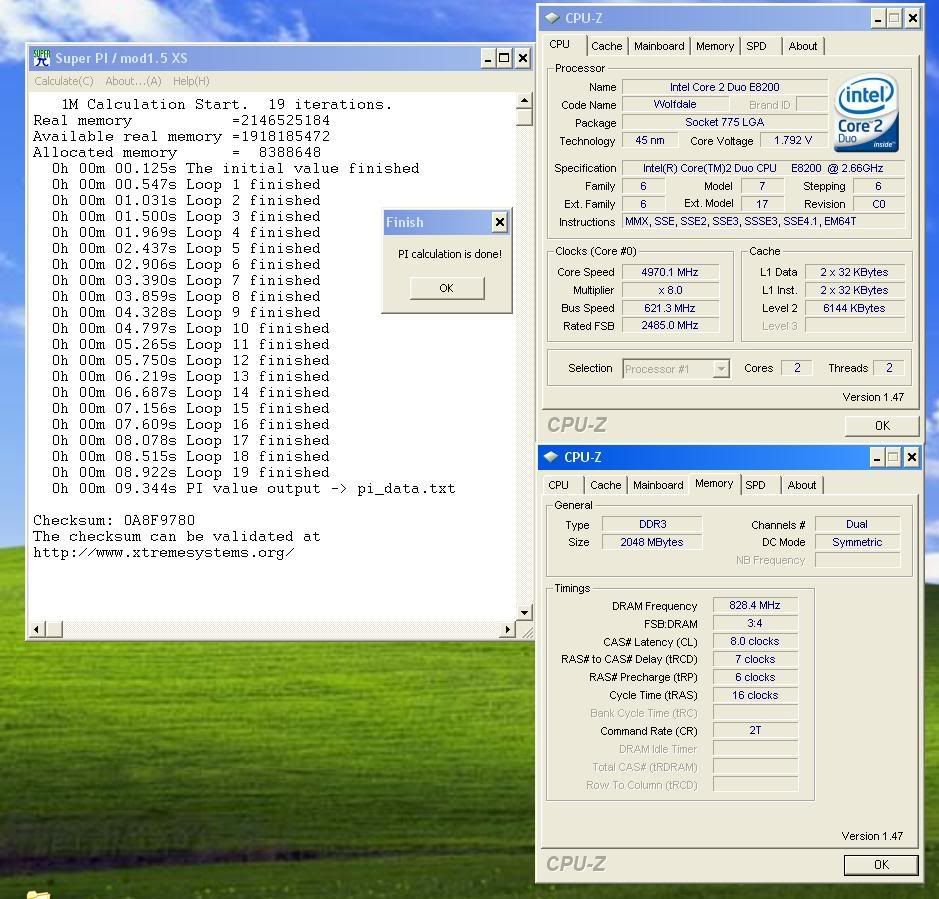Click Super PI horizontal scrollbar left arrow
Screen dimensions: 939x899
(37, 629)
